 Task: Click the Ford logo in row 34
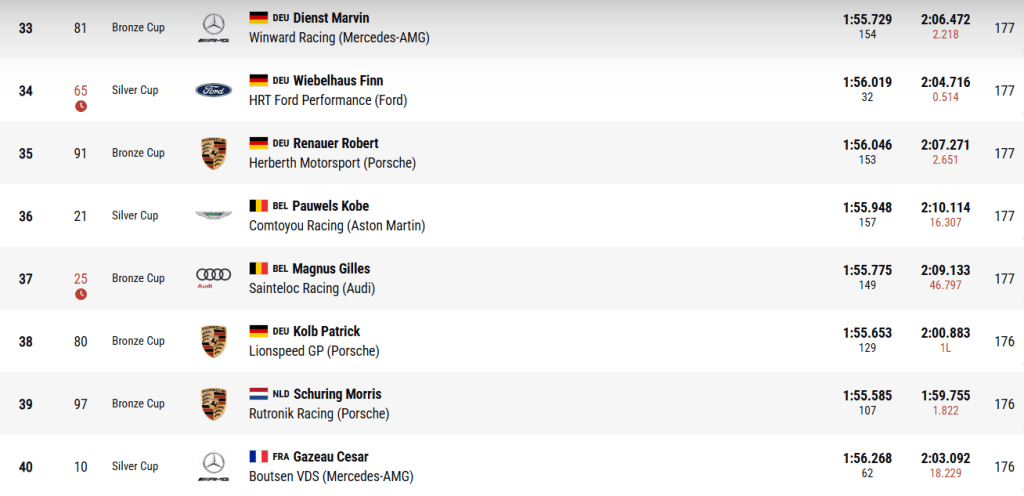pos(213,90)
